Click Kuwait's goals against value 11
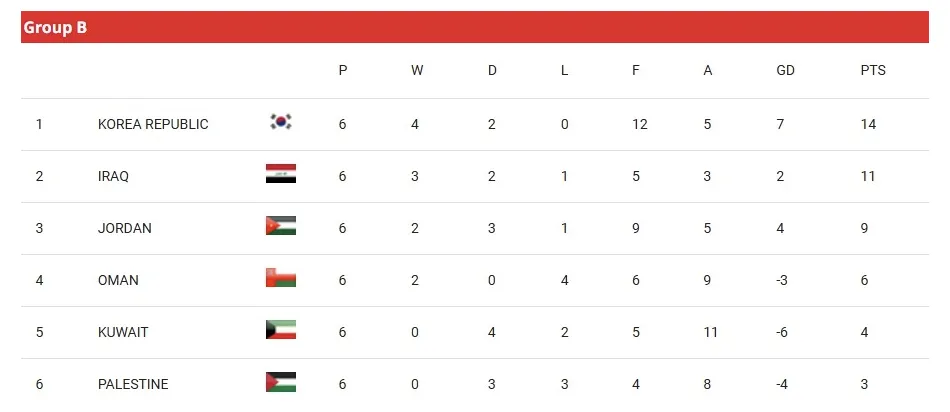 click(710, 332)
